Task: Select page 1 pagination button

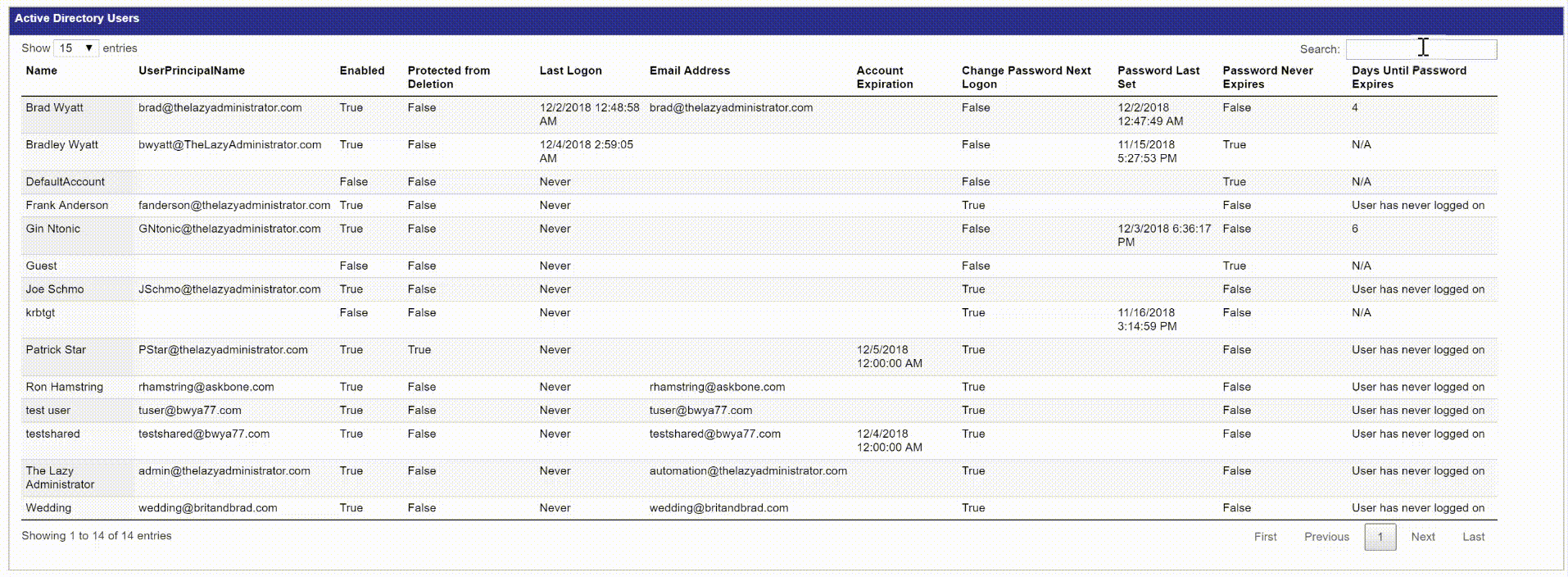Action: click(x=1380, y=537)
